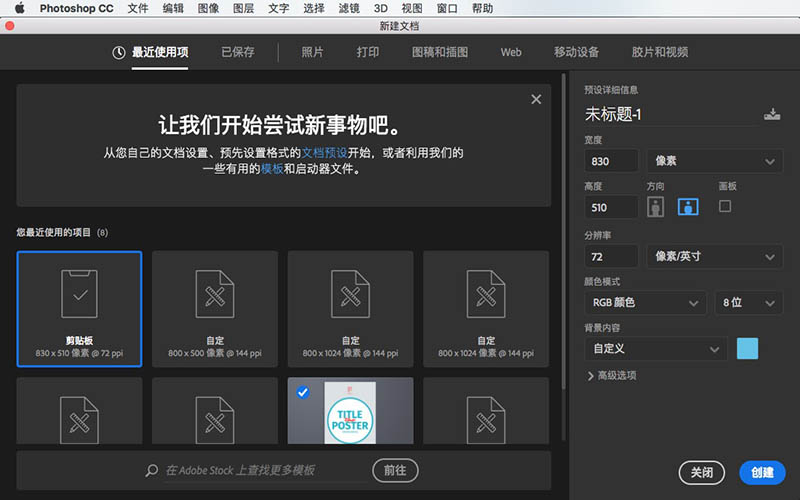Toggle the blue checkmark on poster template
800x500 pixels.
pos(303,392)
